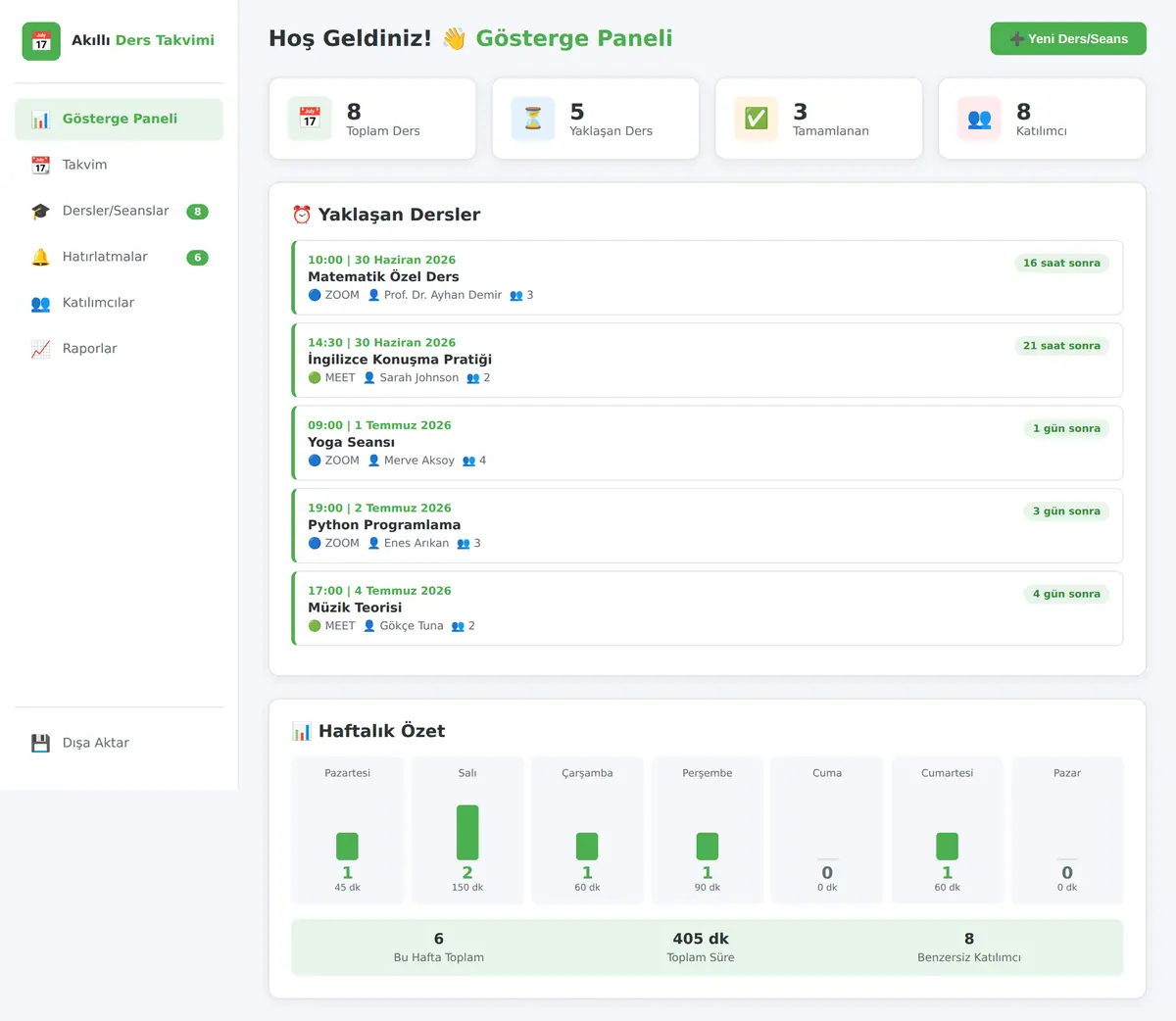Click the Raporlar chart icon
This screenshot has height=1021, width=1176.
(x=40, y=350)
